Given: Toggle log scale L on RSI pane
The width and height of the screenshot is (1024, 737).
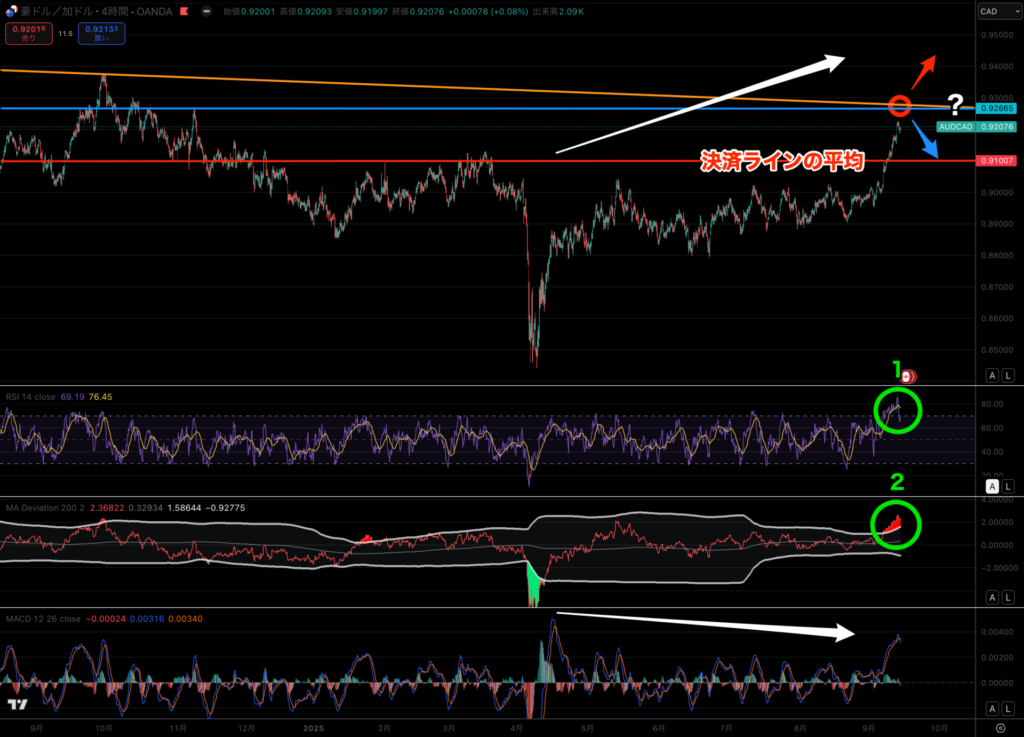Looking at the screenshot, I should click(1008, 486).
